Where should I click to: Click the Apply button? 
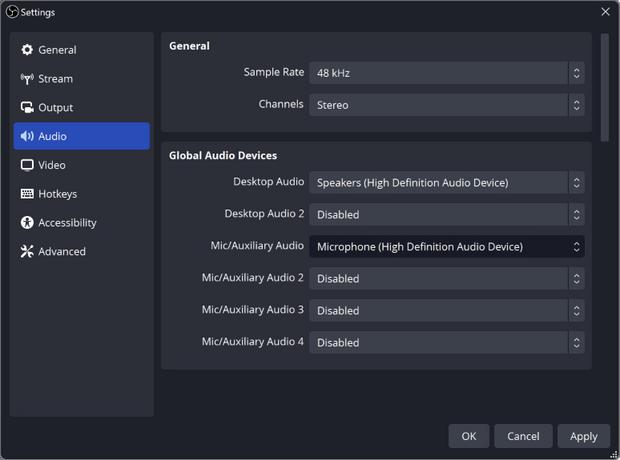584,436
